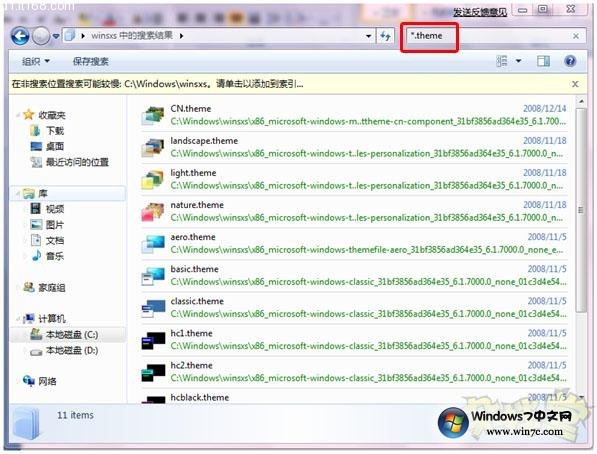Click the 11 items status text

pos(75,415)
